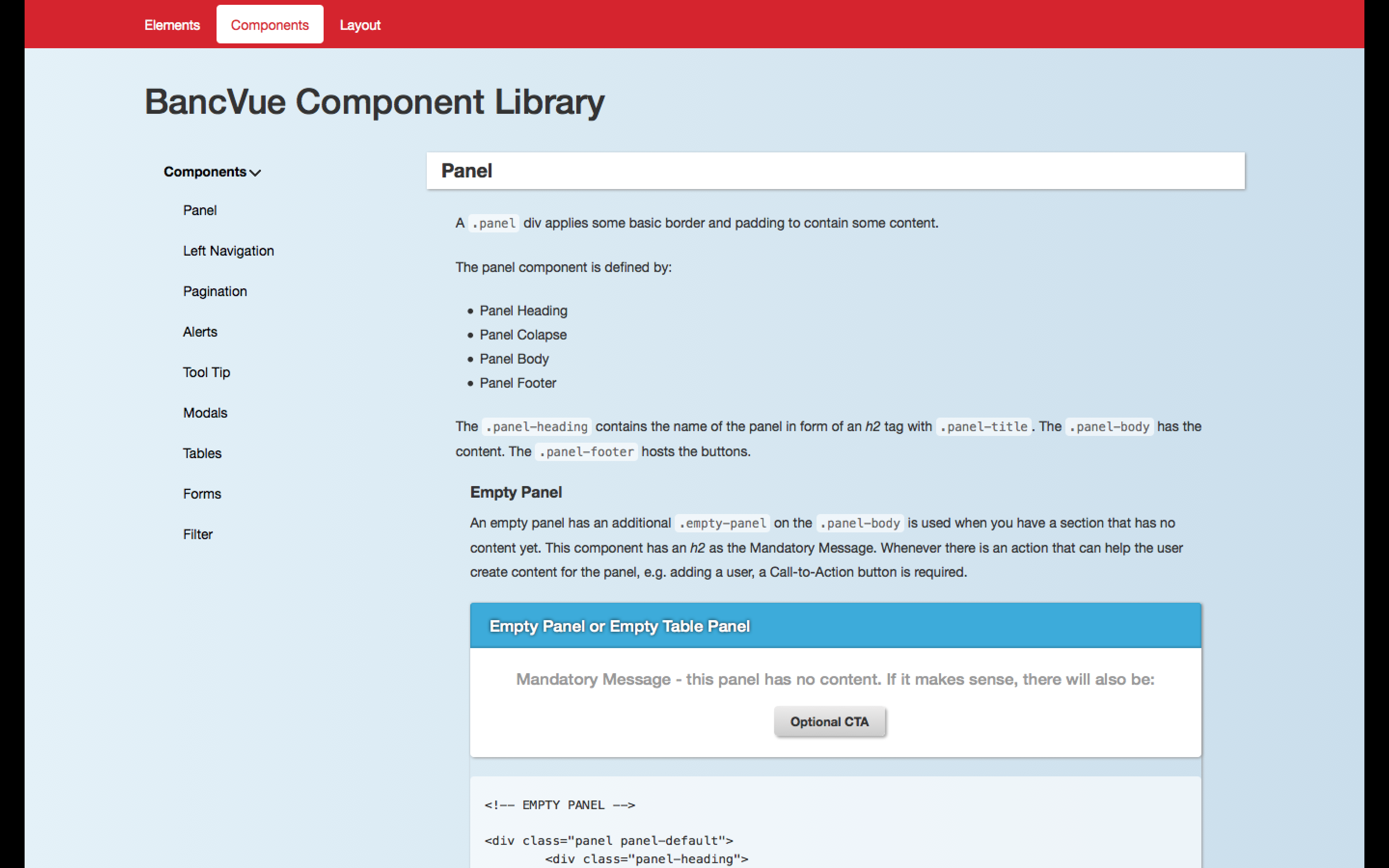Click the Mandatory Message text
The height and width of the screenshot is (868, 1389).
pos(835,679)
